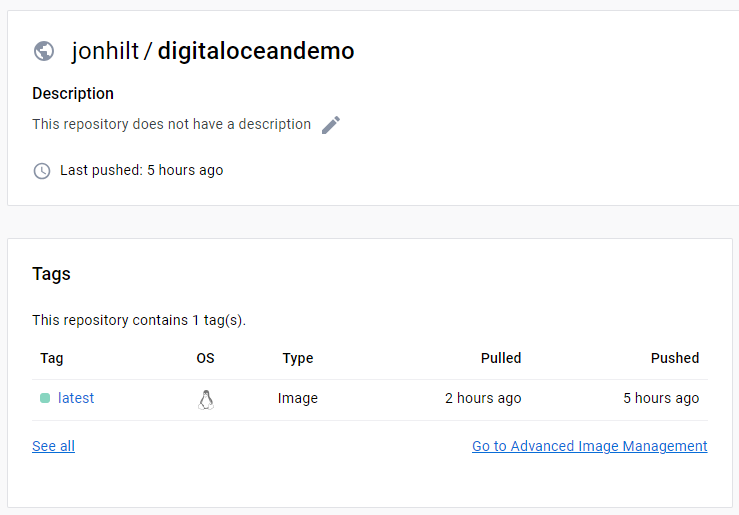The image size is (739, 515).
Task: Click the Tag column header
Action: point(52,358)
